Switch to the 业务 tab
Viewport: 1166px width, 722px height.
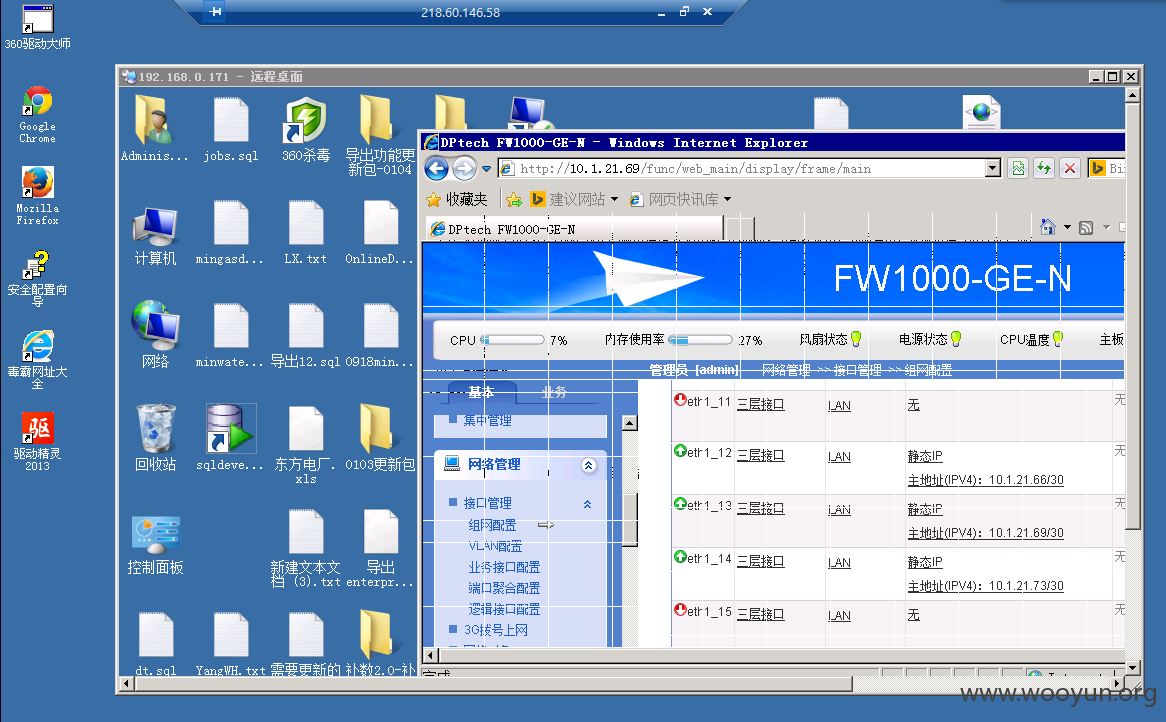click(x=554, y=392)
